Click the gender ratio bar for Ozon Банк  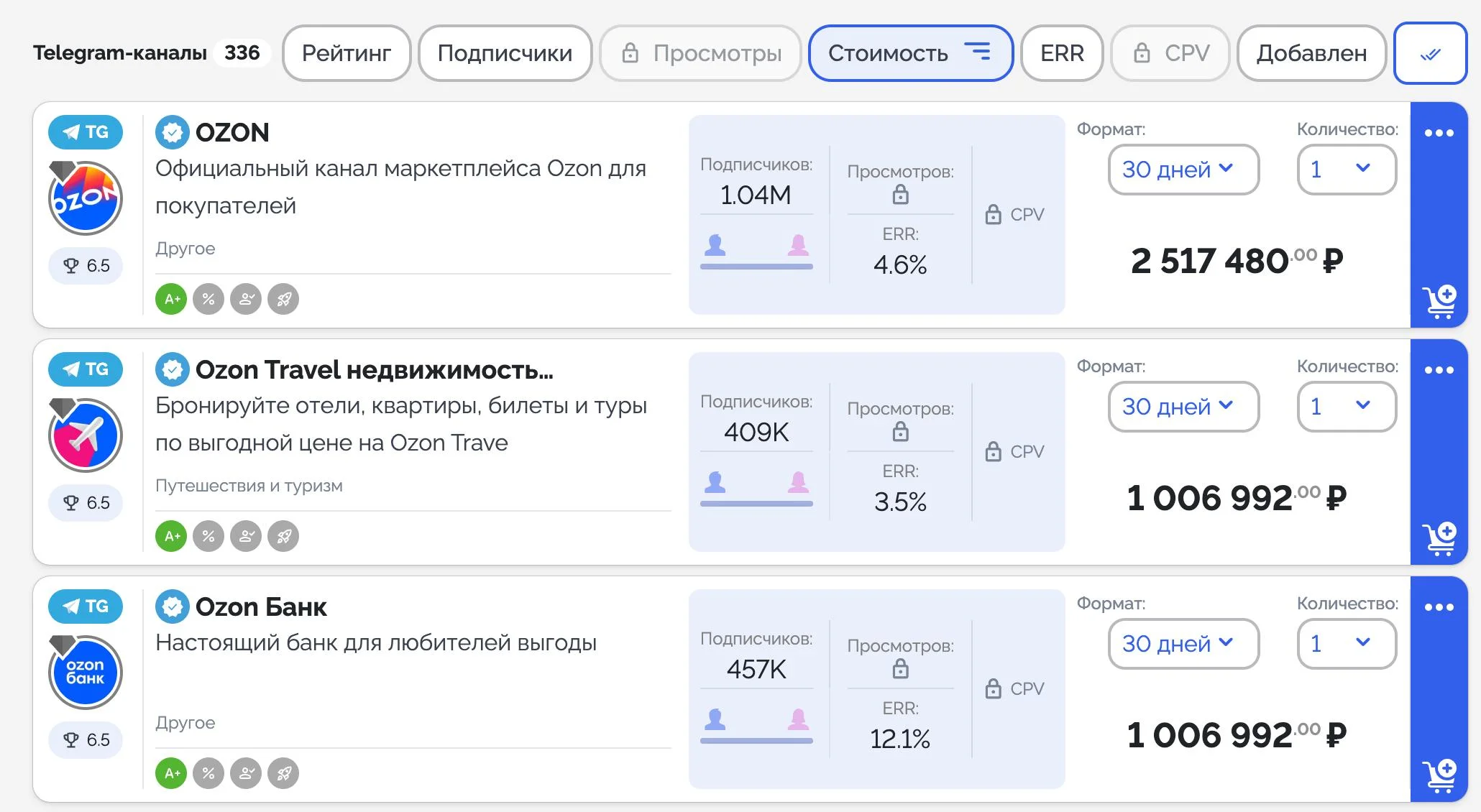tap(756, 740)
